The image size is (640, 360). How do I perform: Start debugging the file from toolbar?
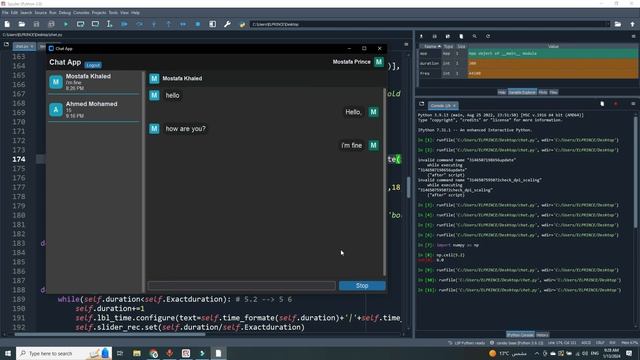pos(124,24)
